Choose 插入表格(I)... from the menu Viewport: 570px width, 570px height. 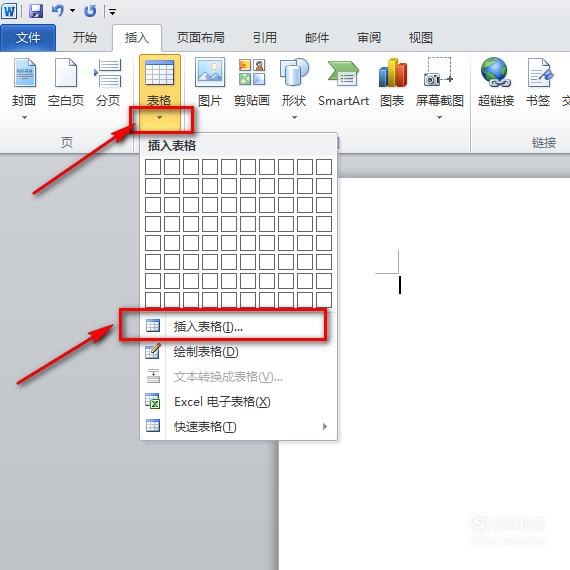[x=239, y=326]
